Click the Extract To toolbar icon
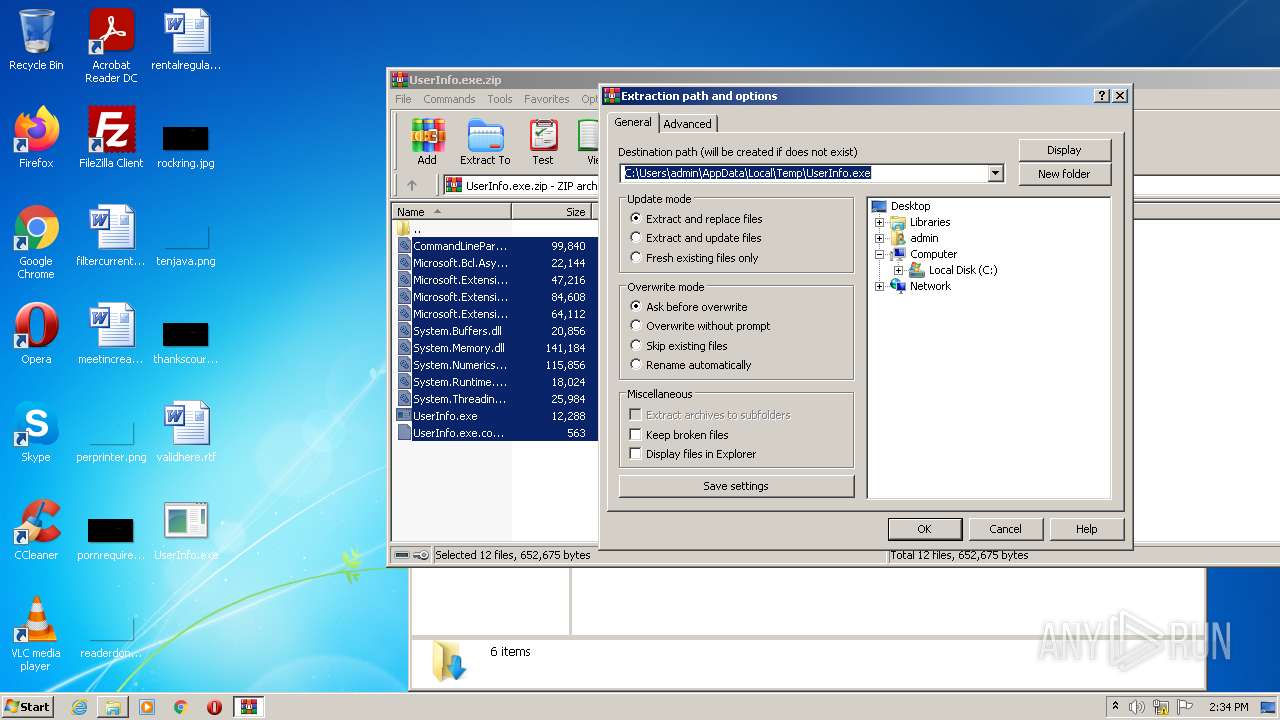This screenshot has width=1280, height=720. pos(485,141)
